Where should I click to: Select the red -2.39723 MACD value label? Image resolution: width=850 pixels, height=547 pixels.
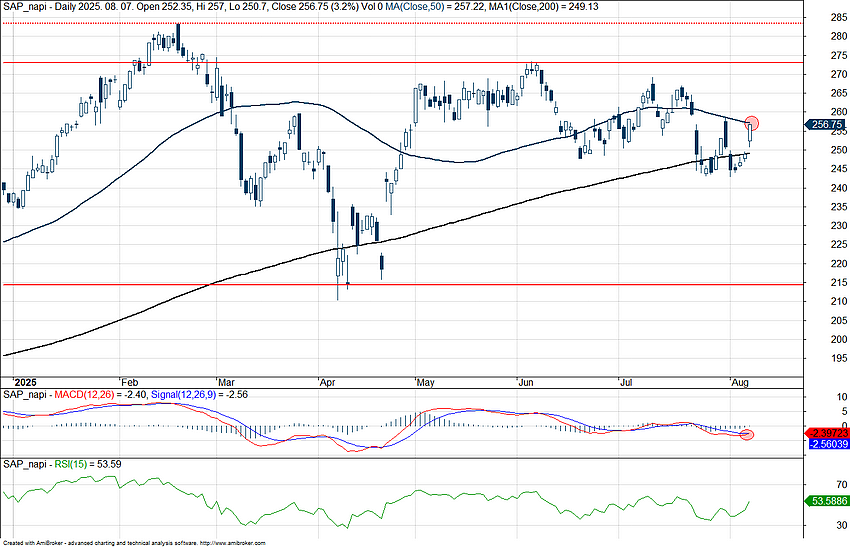point(828,433)
